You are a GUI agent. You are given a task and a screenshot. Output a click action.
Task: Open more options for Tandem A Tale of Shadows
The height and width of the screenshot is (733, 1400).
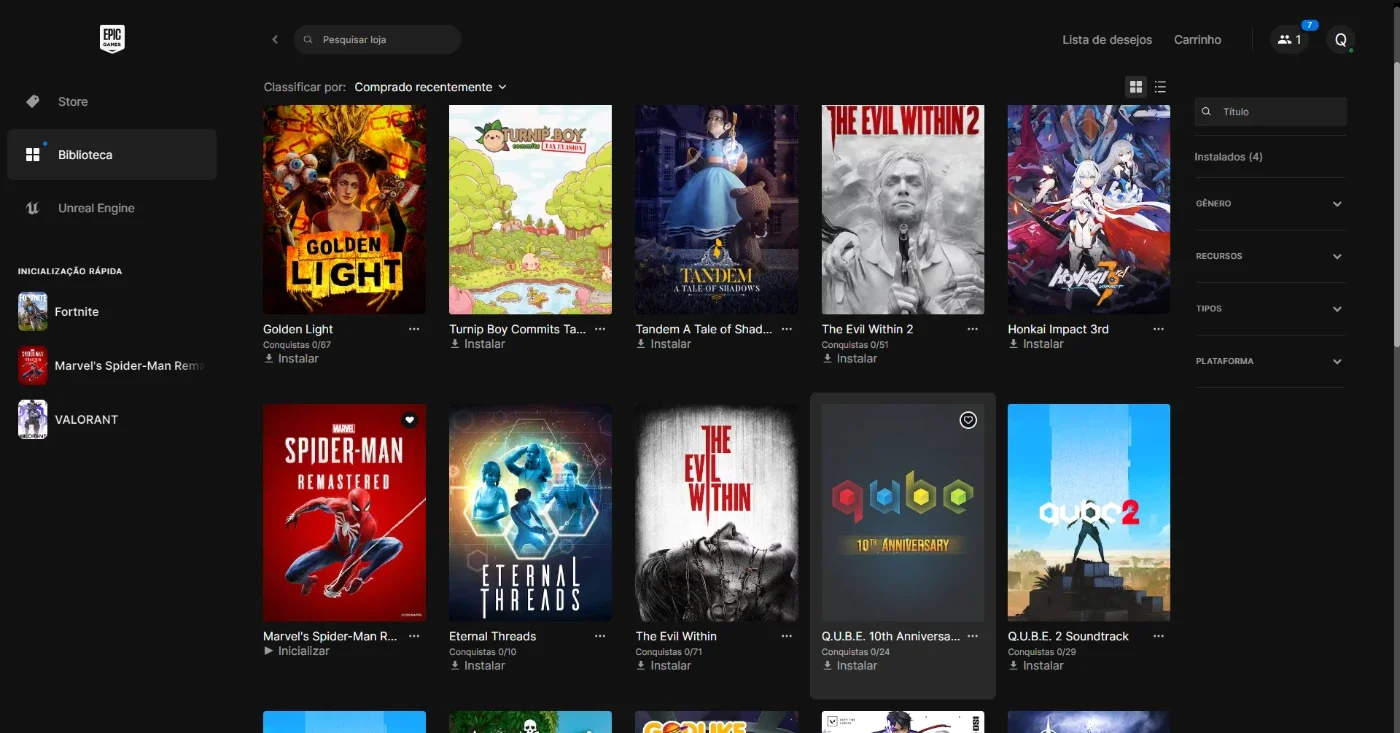point(787,329)
